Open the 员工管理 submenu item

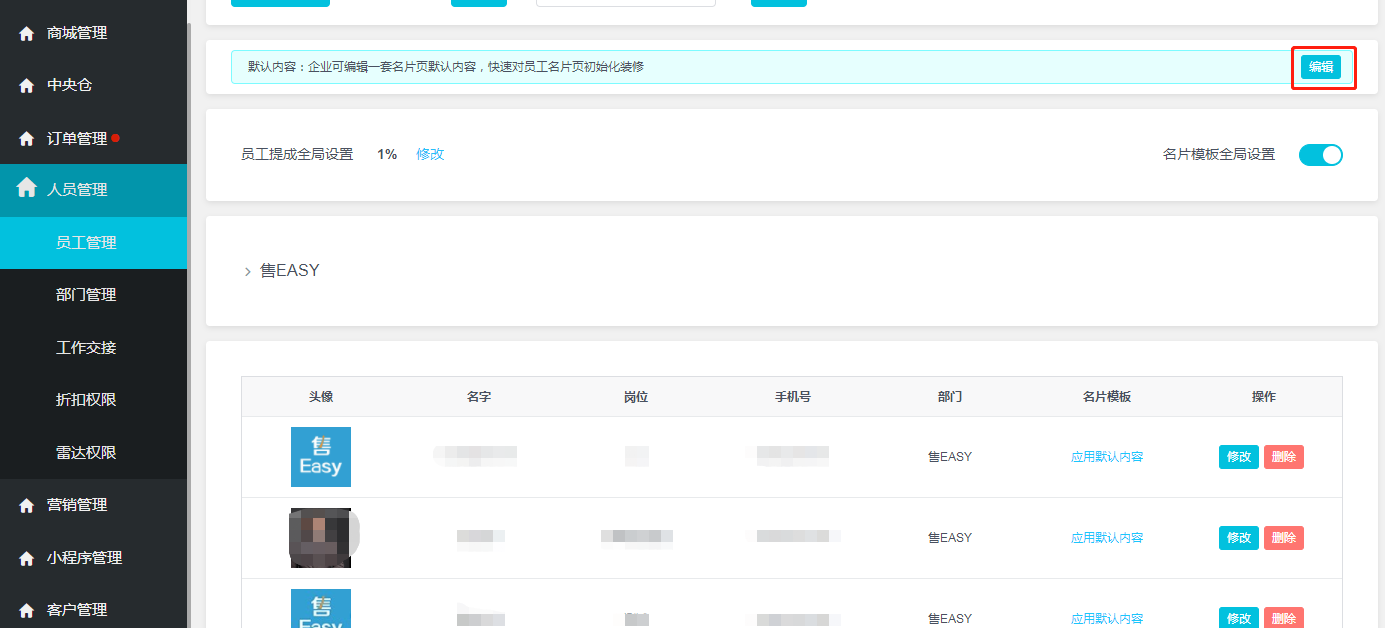[86, 243]
